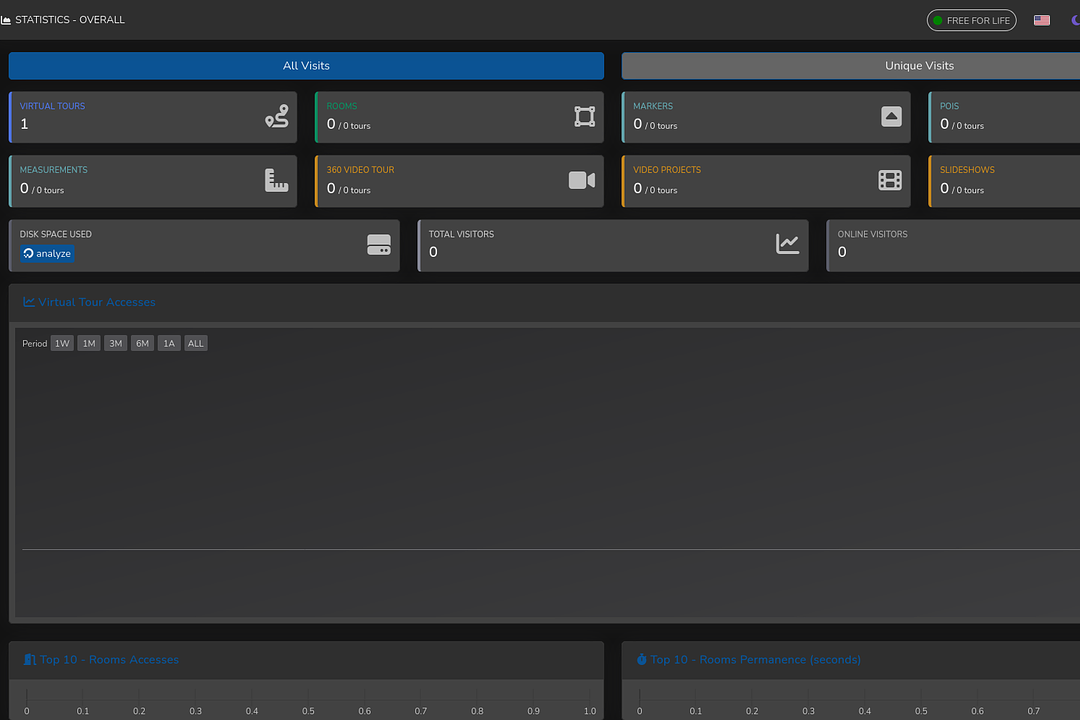The width and height of the screenshot is (1080, 720).
Task: Switch to the All Visits tab
Action: point(306,66)
